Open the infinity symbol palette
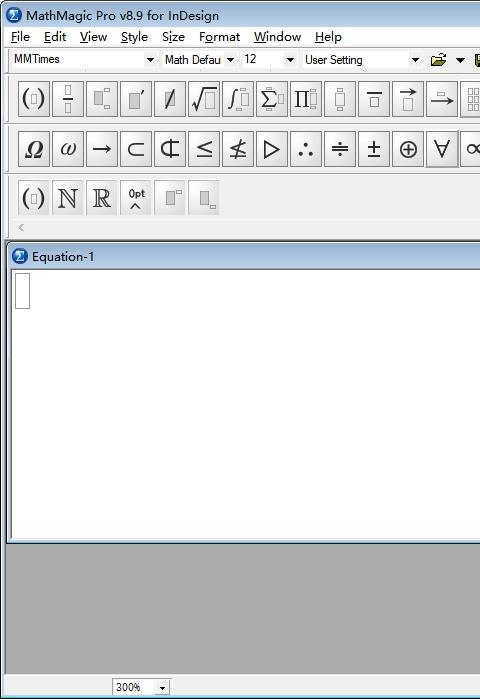Screen dimensions: 480x699 [x=471, y=149]
